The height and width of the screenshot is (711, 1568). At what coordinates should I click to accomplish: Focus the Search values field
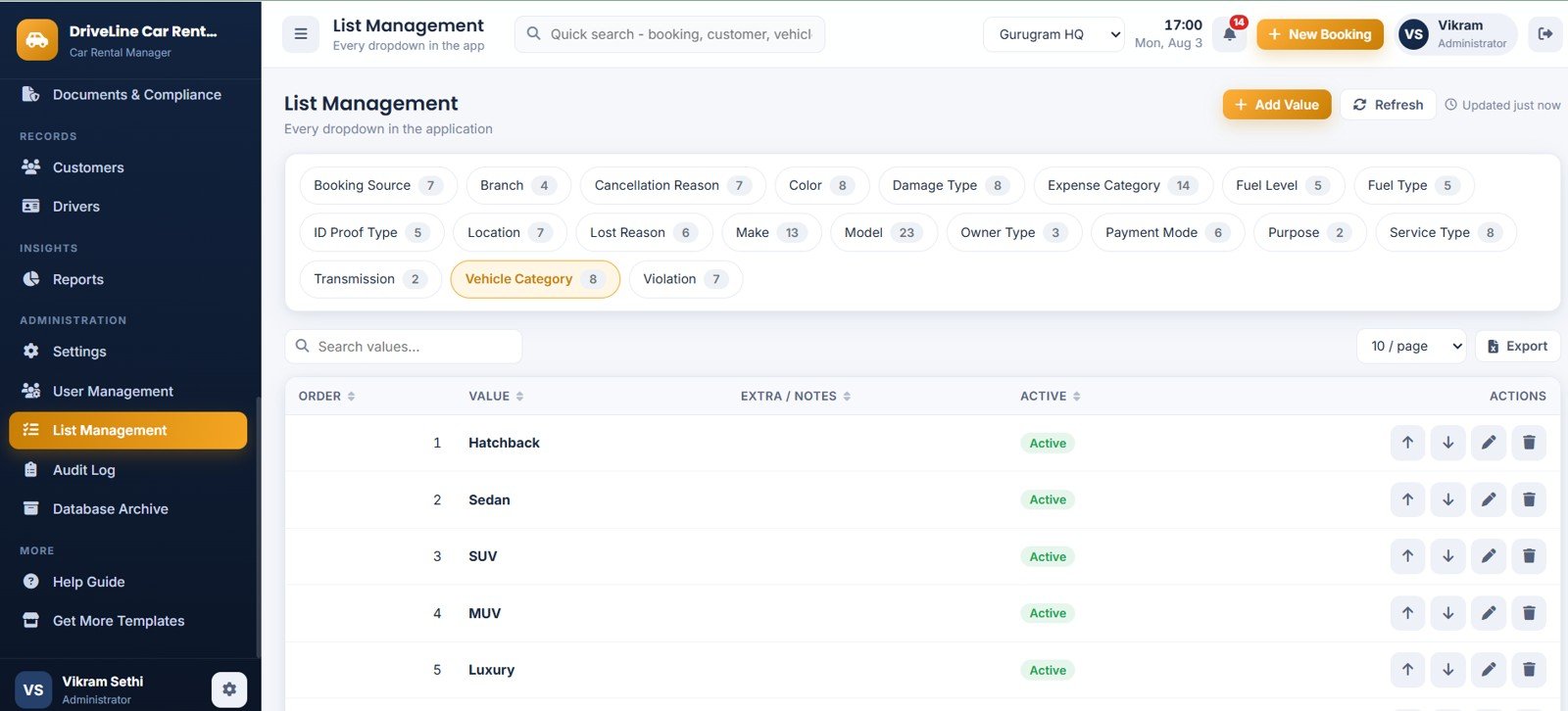point(404,347)
